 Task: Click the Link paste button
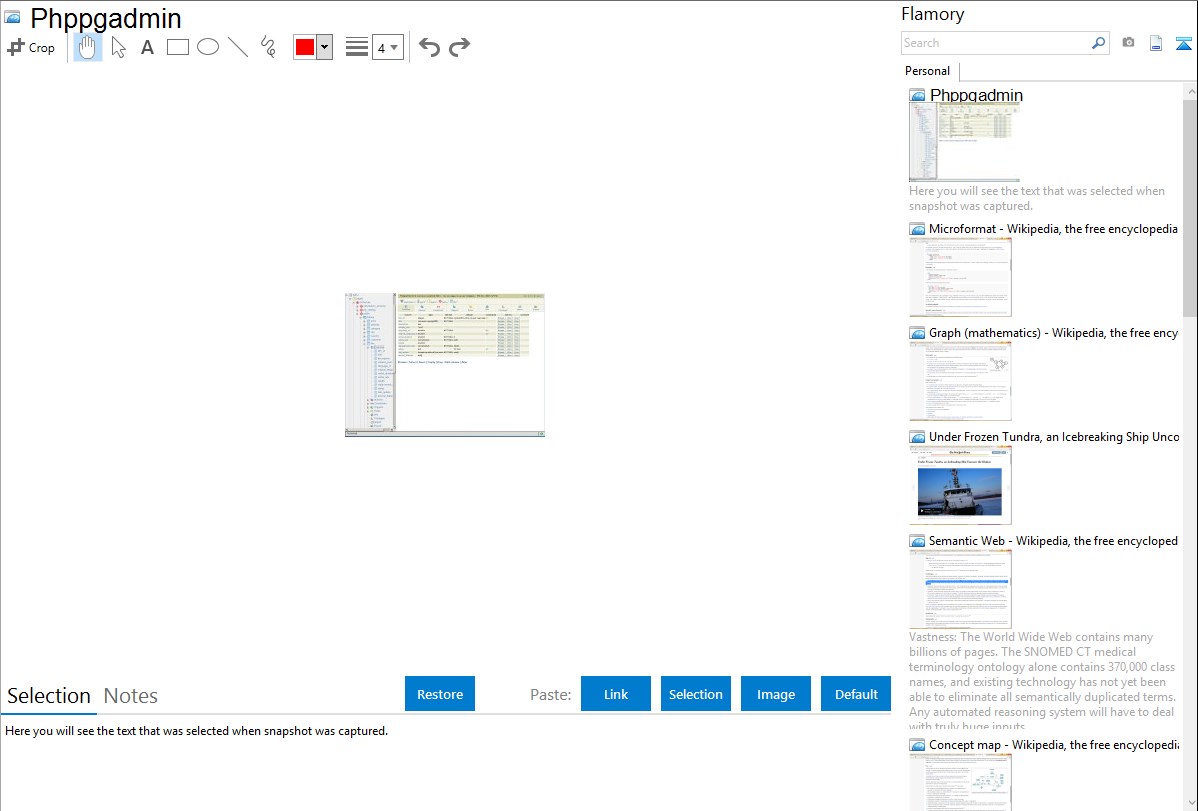click(616, 694)
